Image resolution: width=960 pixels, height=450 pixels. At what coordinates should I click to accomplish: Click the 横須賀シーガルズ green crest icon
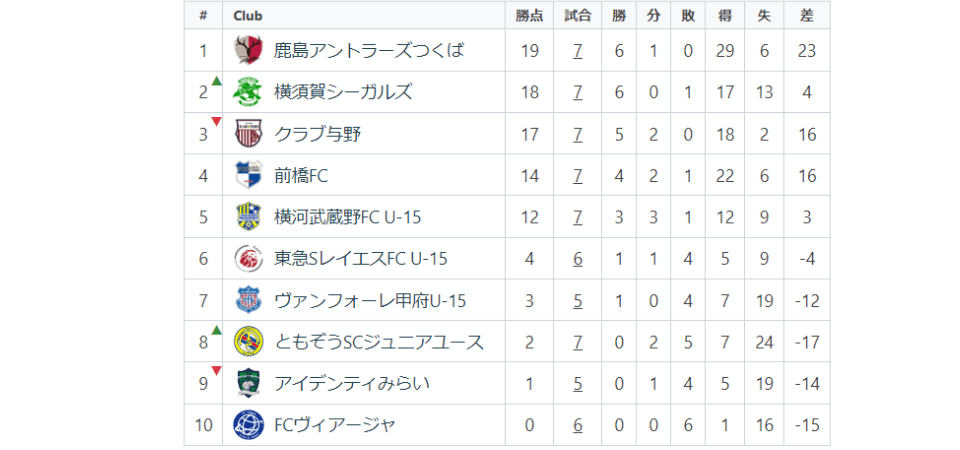coord(248,92)
